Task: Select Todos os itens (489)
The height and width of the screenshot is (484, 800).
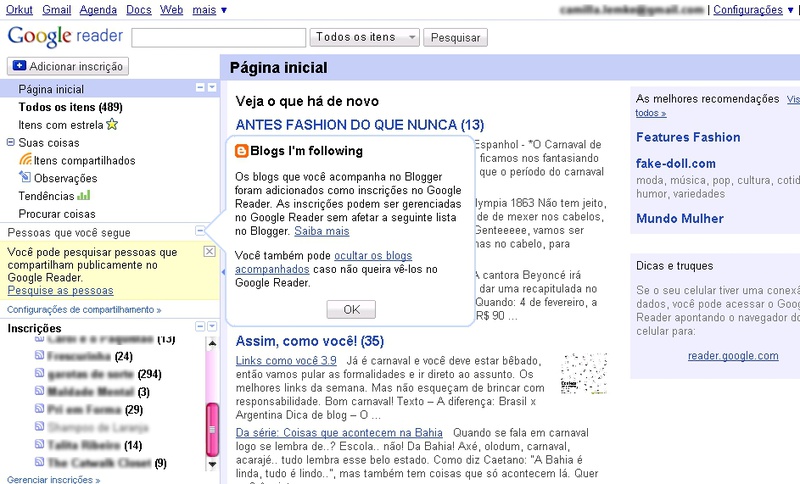Action: click(x=70, y=107)
